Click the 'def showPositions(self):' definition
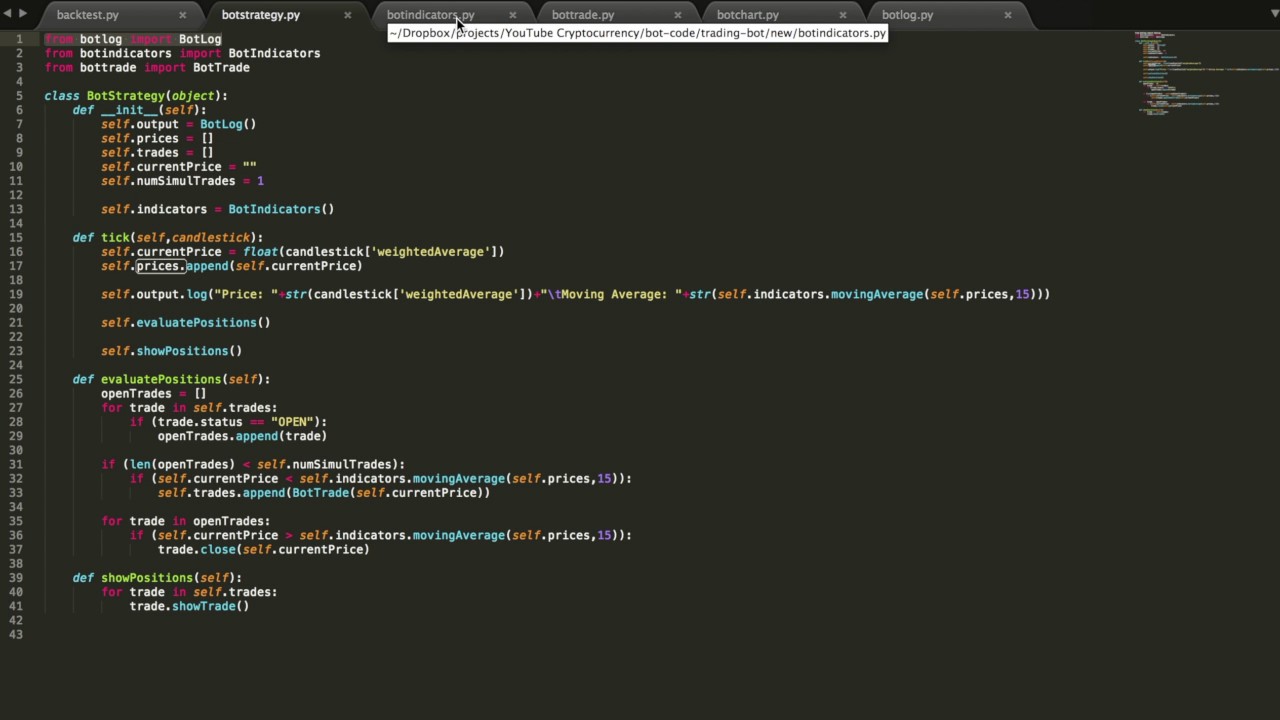The image size is (1280, 720). tap(157, 578)
